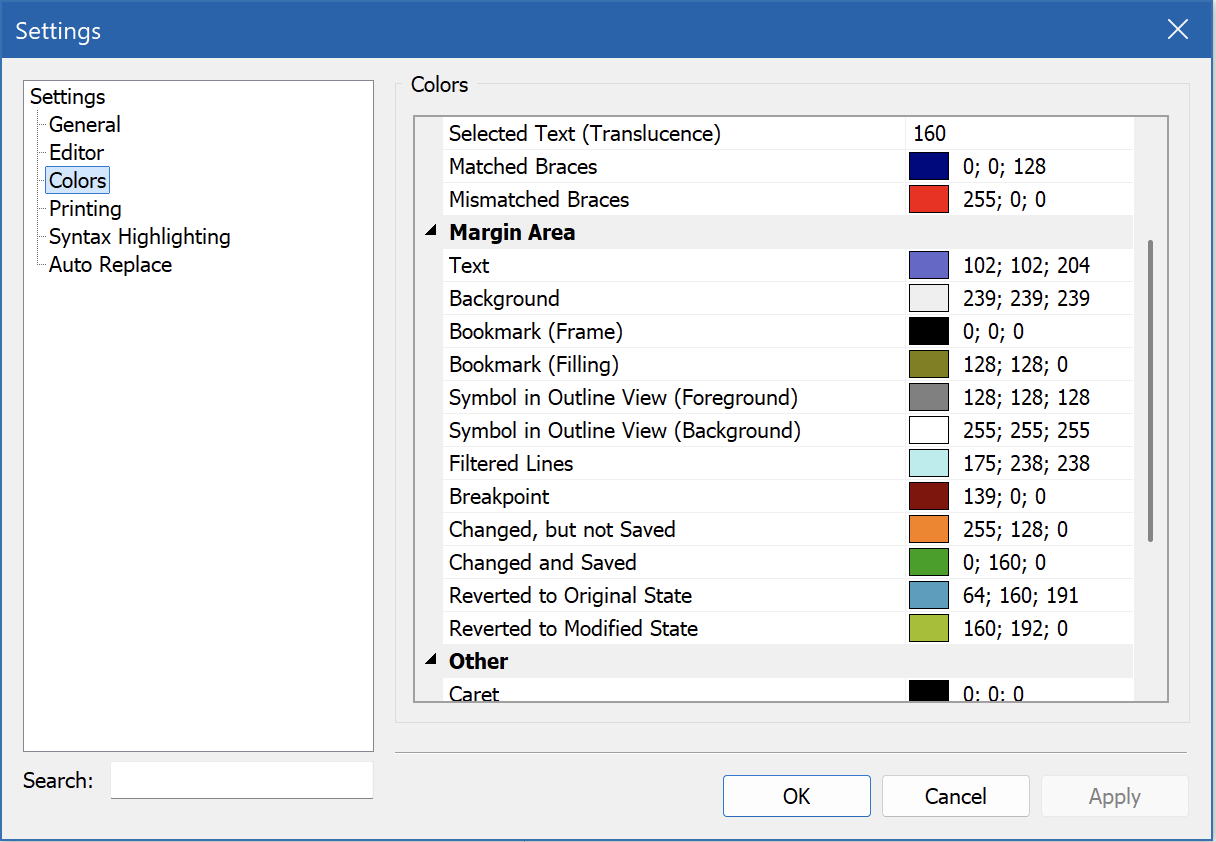Click the value 0; 160; 0
1216x842 pixels.
pos(1004,562)
